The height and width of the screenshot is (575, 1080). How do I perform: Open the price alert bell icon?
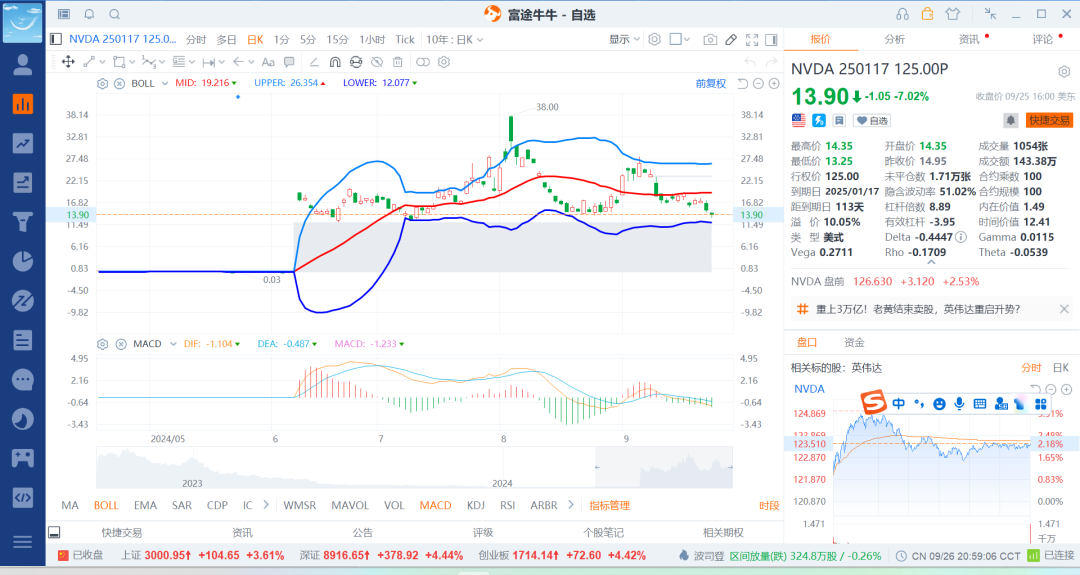1011,120
